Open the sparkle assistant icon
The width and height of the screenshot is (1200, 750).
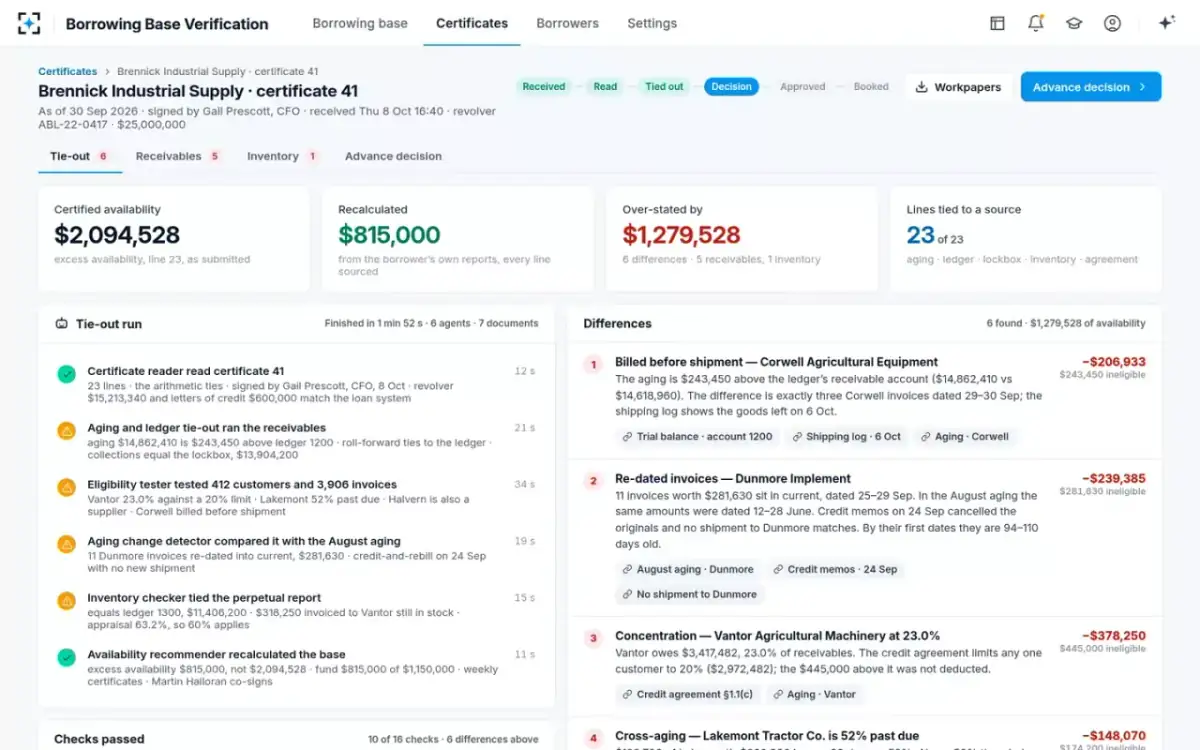point(1166,23)
